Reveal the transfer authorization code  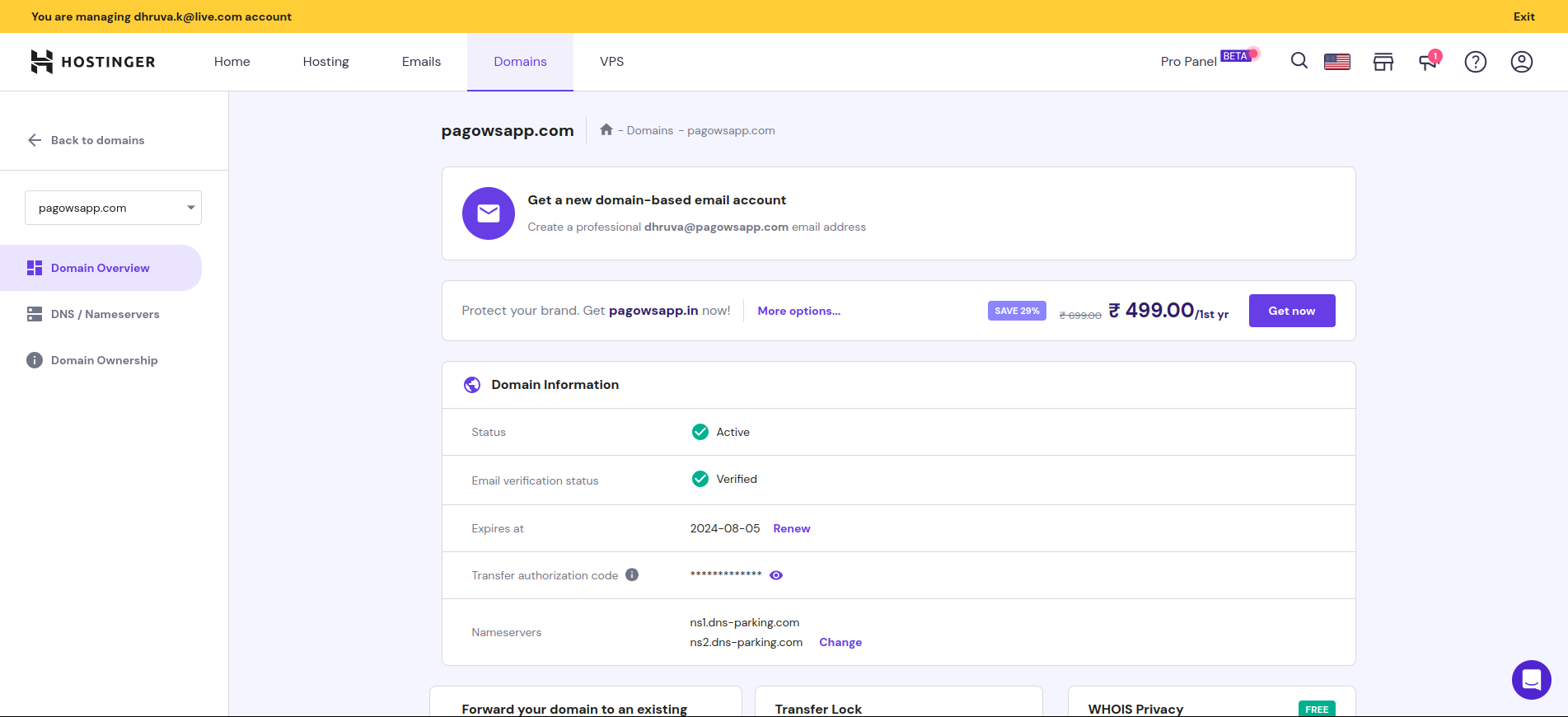pos(776,575)
